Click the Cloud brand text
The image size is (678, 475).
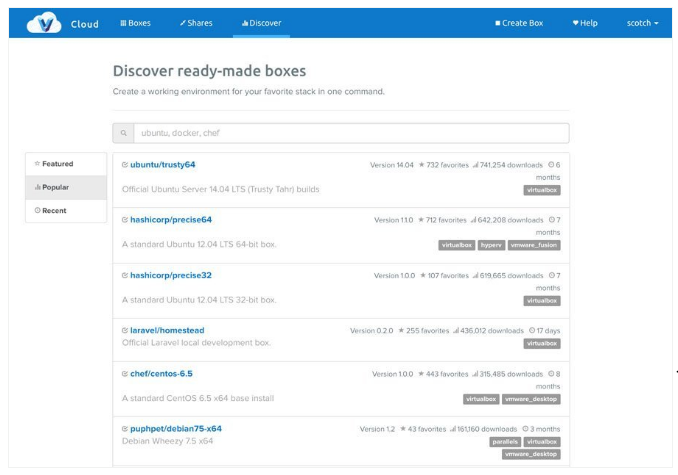click(x=85, y=24)
